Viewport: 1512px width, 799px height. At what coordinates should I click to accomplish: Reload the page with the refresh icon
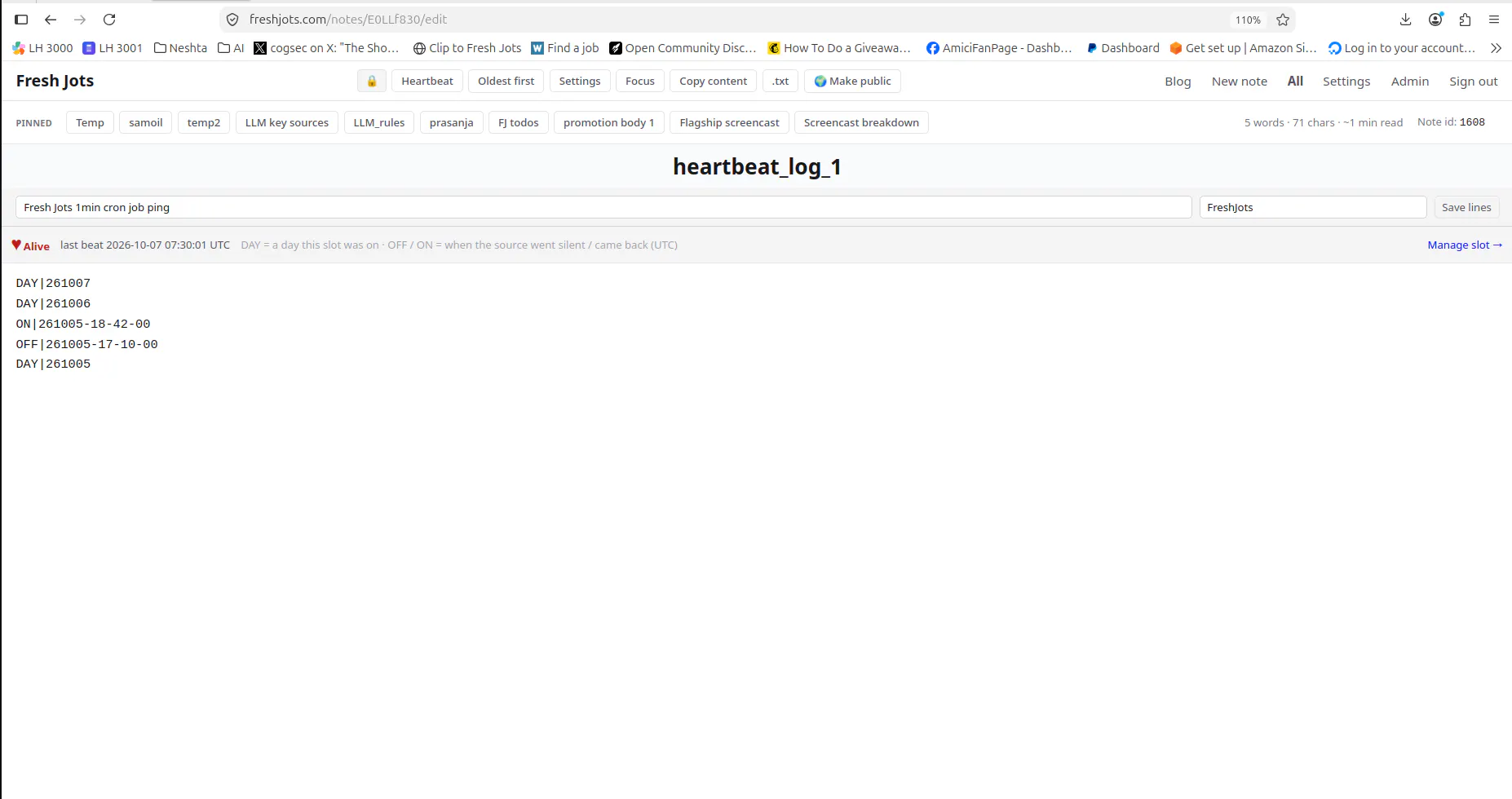(x=109, y=20)
